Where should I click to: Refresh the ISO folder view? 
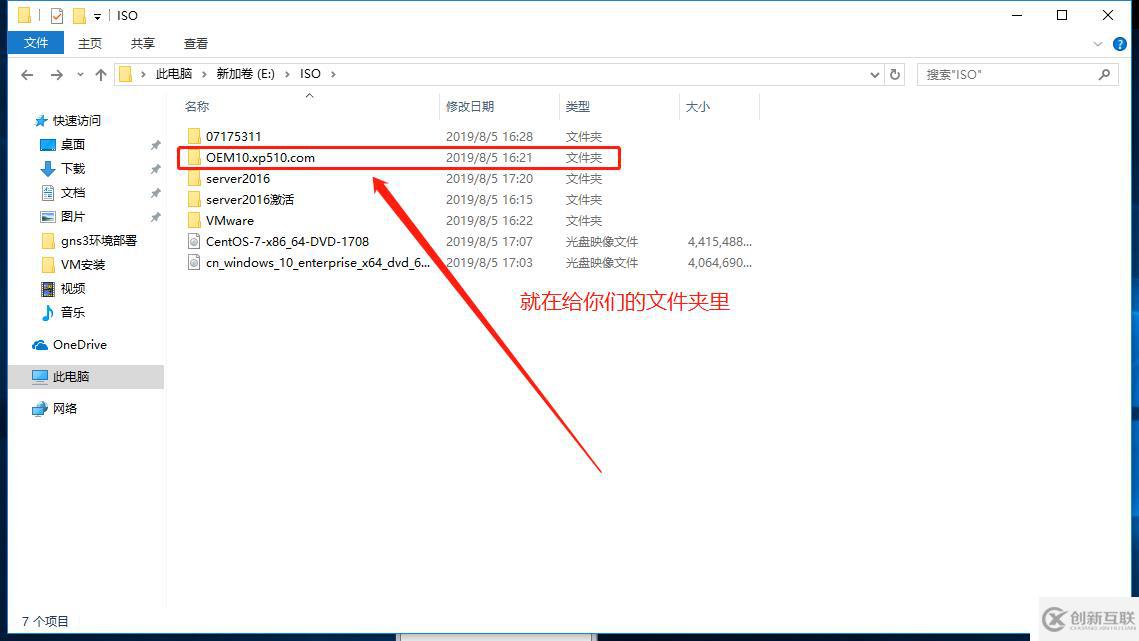pyautogui.click(x=895, y=74)
